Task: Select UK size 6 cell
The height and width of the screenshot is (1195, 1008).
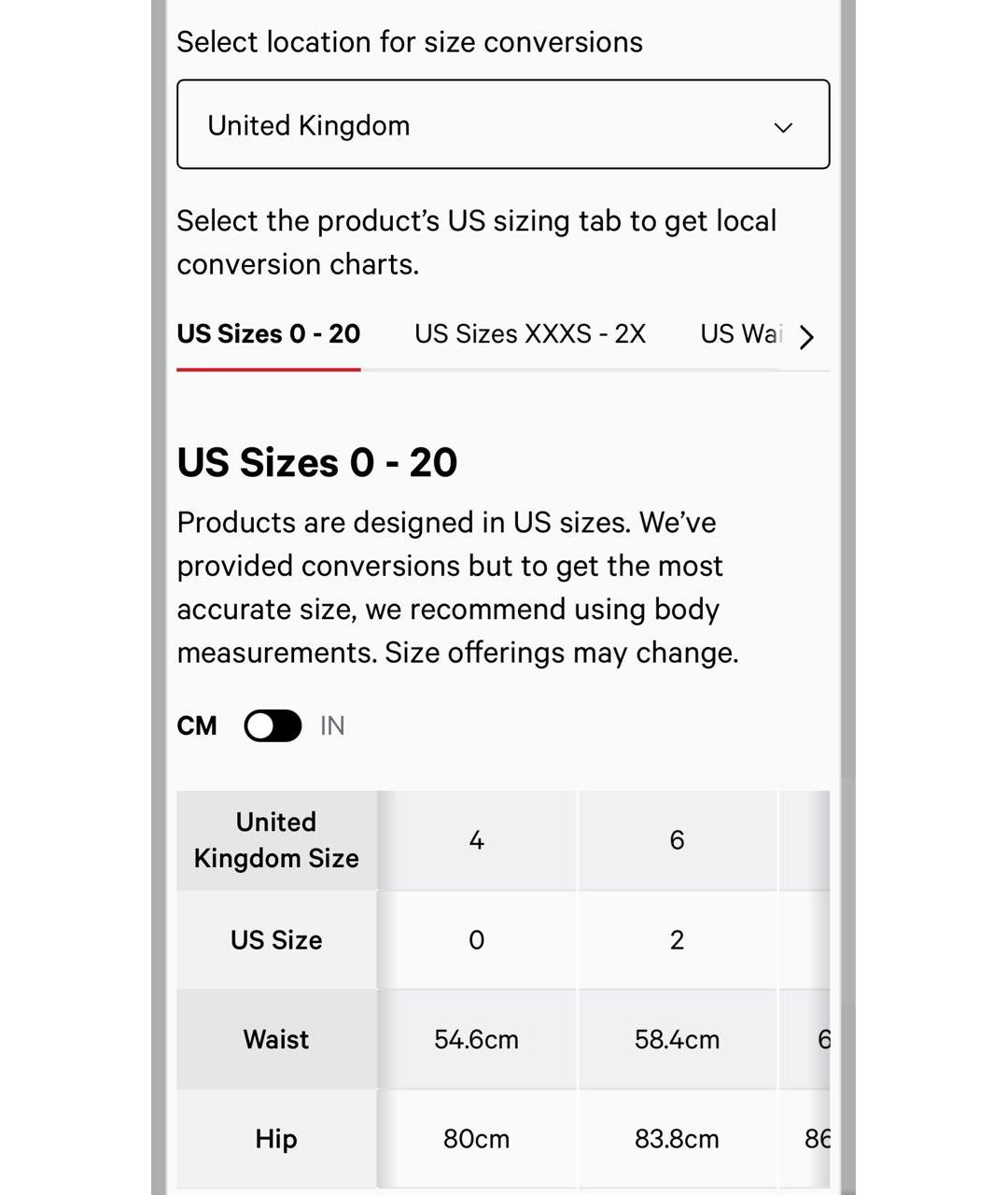Action: pos(677,840)
